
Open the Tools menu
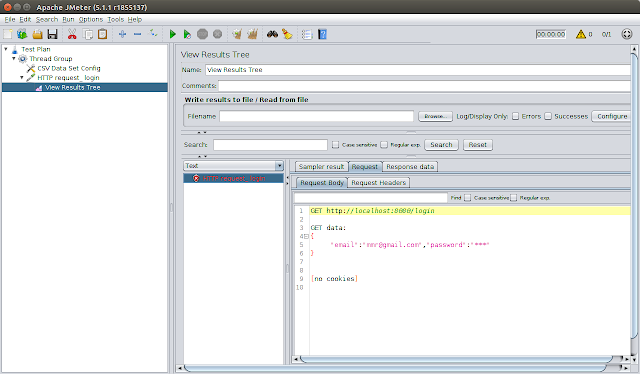(x=116, y=19)
